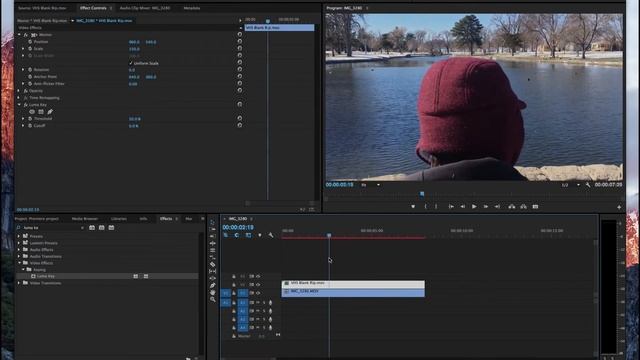Reset the Threshold parameter

(240, 118)
